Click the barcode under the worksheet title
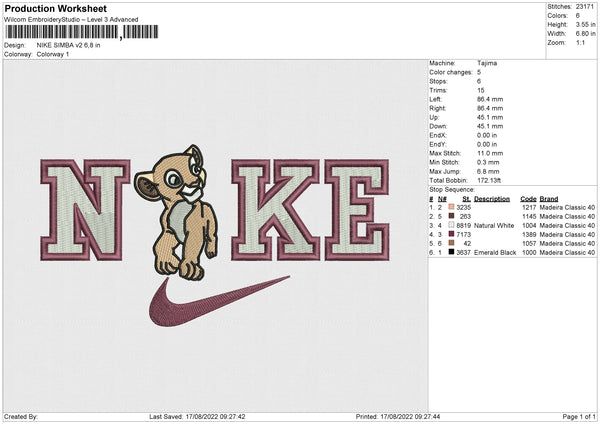 [81, 32]
